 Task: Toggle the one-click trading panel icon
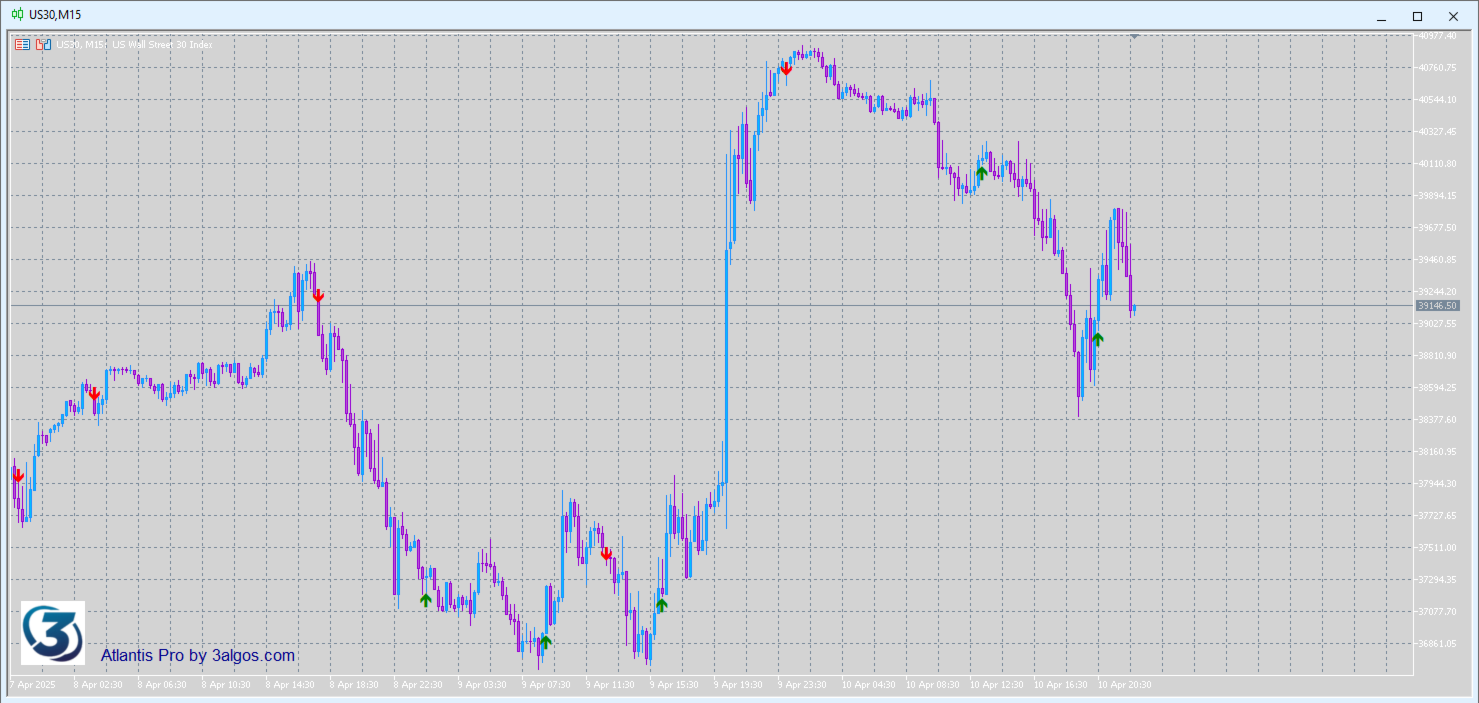(x=42, y=44)
